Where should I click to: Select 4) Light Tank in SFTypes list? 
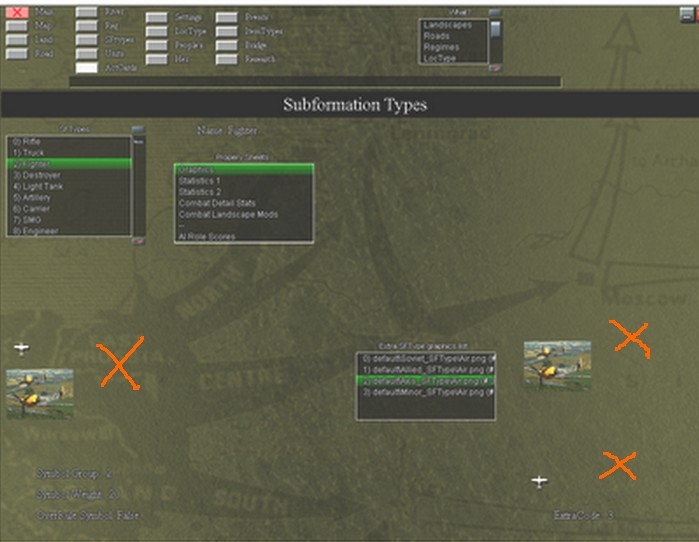tap(69, 186)
